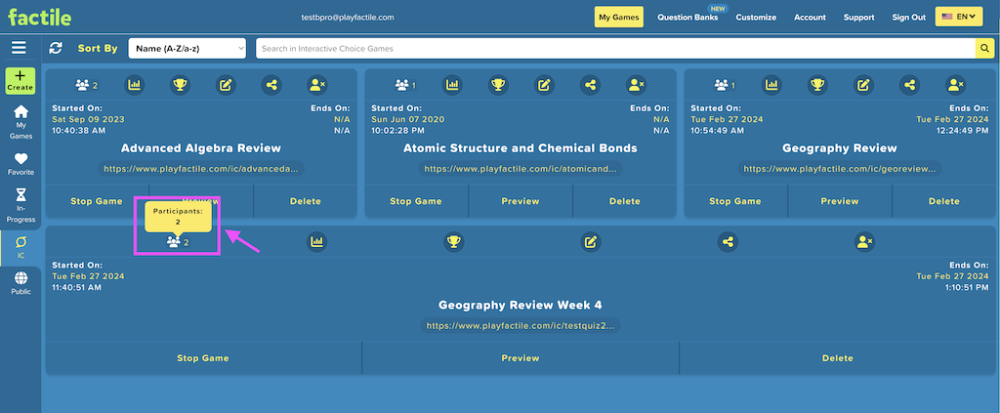Open the EN language selector
The image size is (1000, 413).
pos(959,17)
